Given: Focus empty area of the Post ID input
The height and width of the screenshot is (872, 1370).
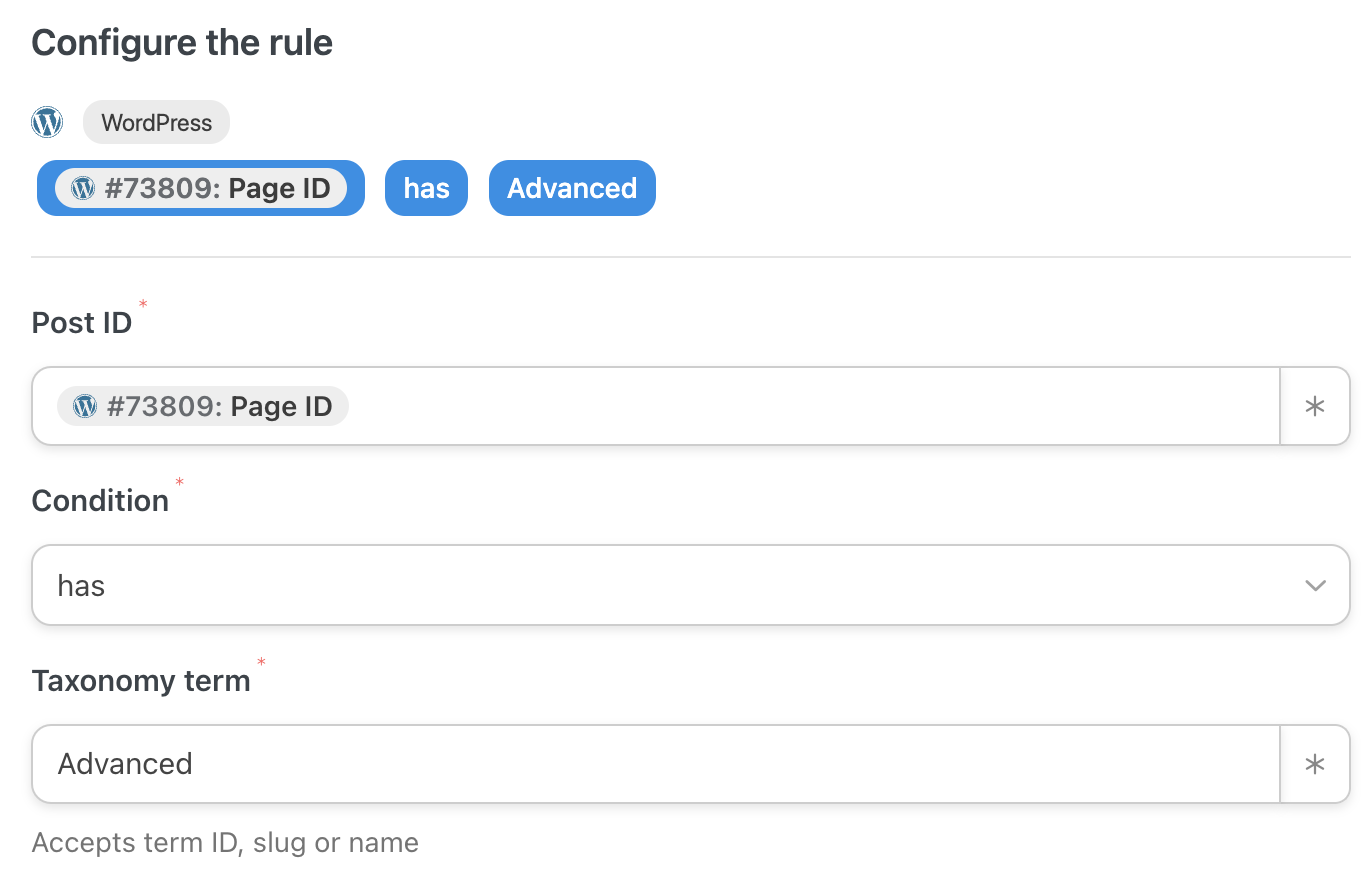Looking at the screenshot, I should pyautogui.click(x=810, y=406).
